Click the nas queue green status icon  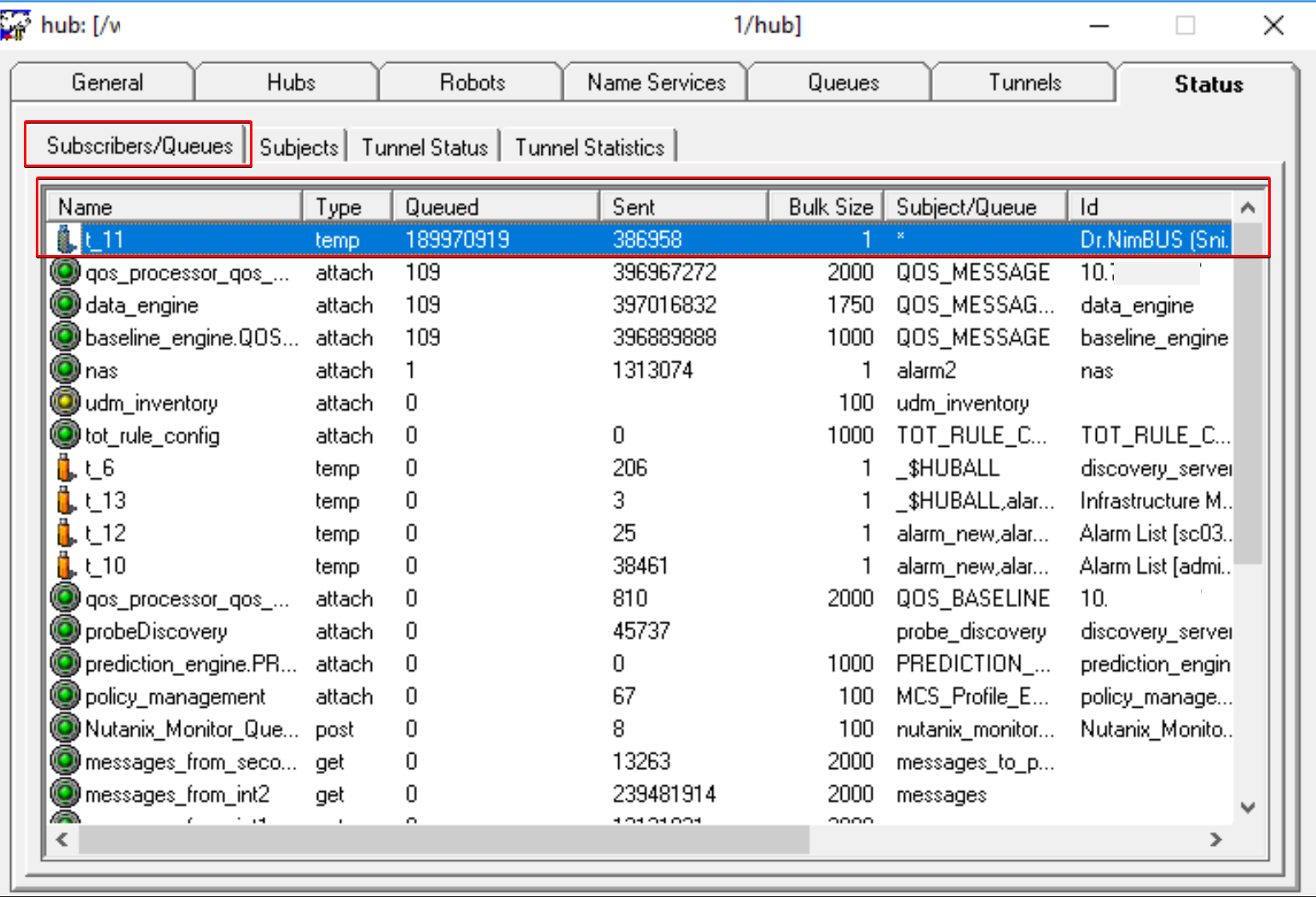tap(65, 370)
